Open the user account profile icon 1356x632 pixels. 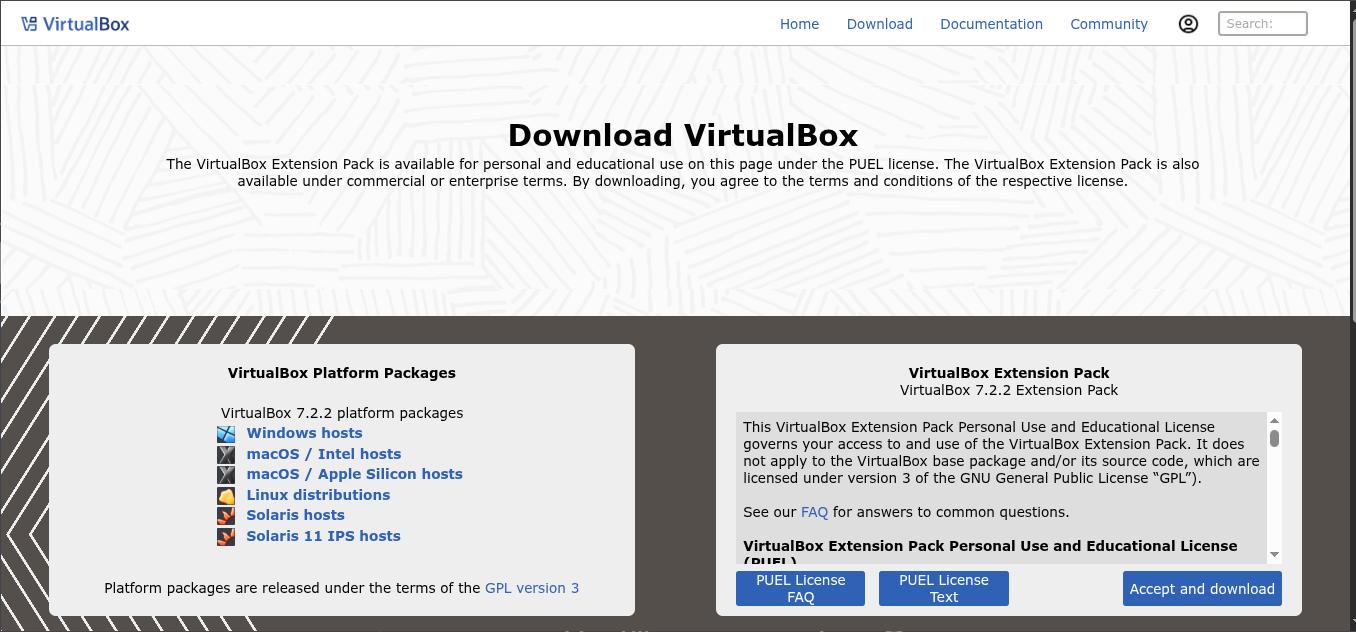click(1188, 24)
